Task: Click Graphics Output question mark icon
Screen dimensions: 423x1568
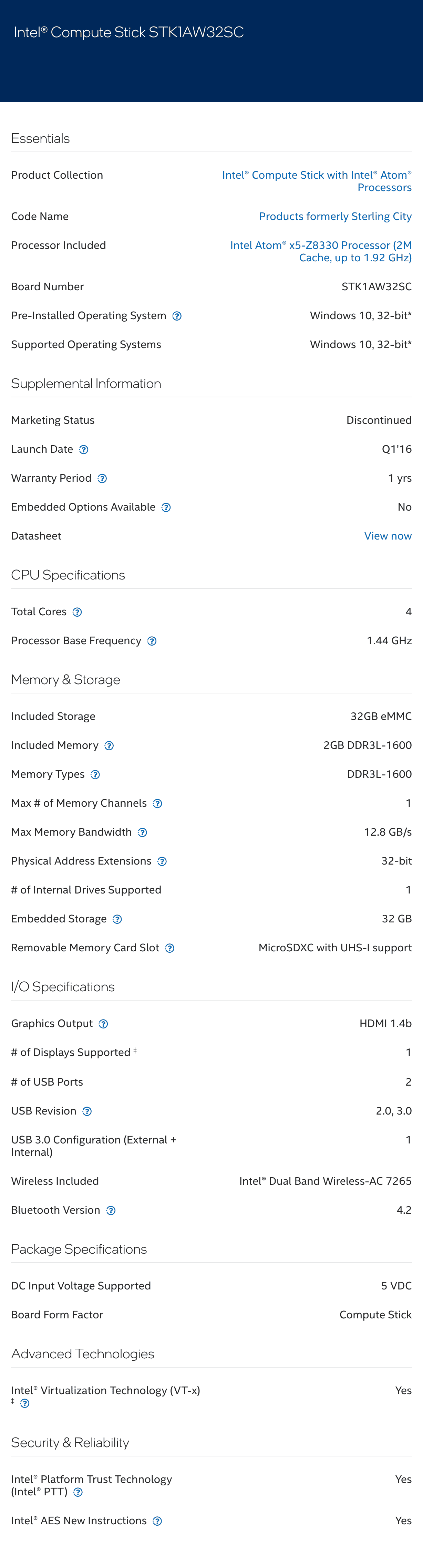Action: 103,1024
